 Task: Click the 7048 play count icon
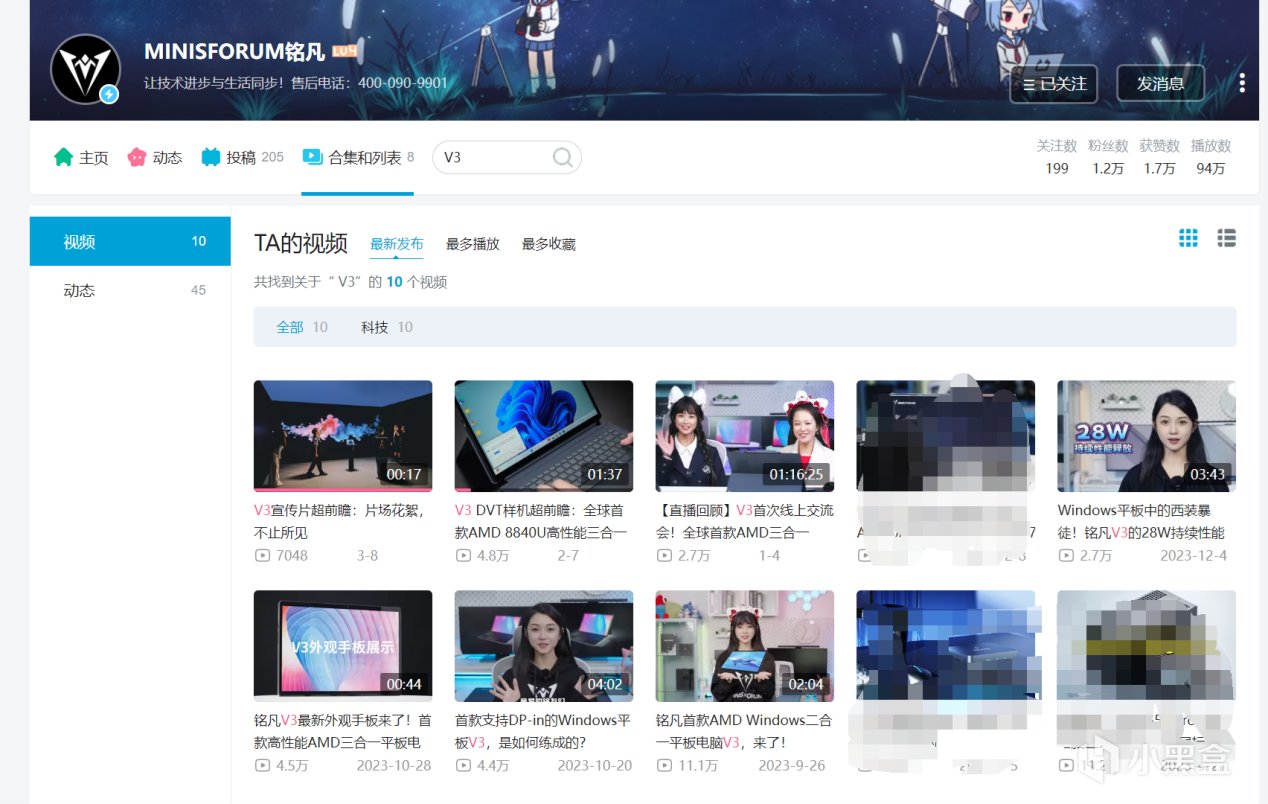tap(263, 555)
